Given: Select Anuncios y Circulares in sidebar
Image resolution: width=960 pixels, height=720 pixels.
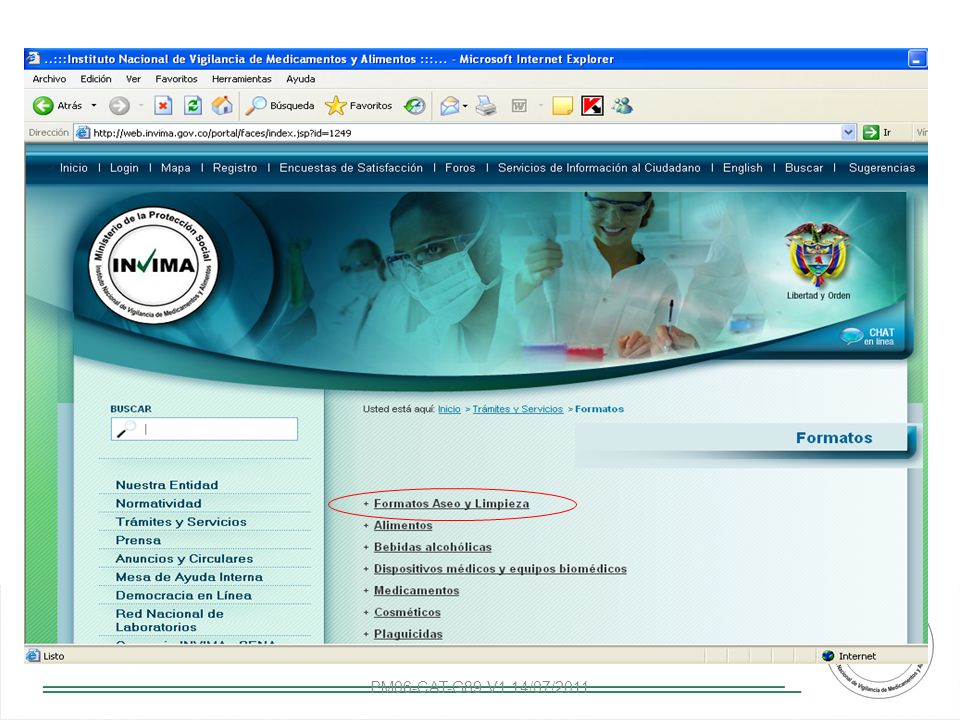Looking at the screenshot, I should pos(184,558).
